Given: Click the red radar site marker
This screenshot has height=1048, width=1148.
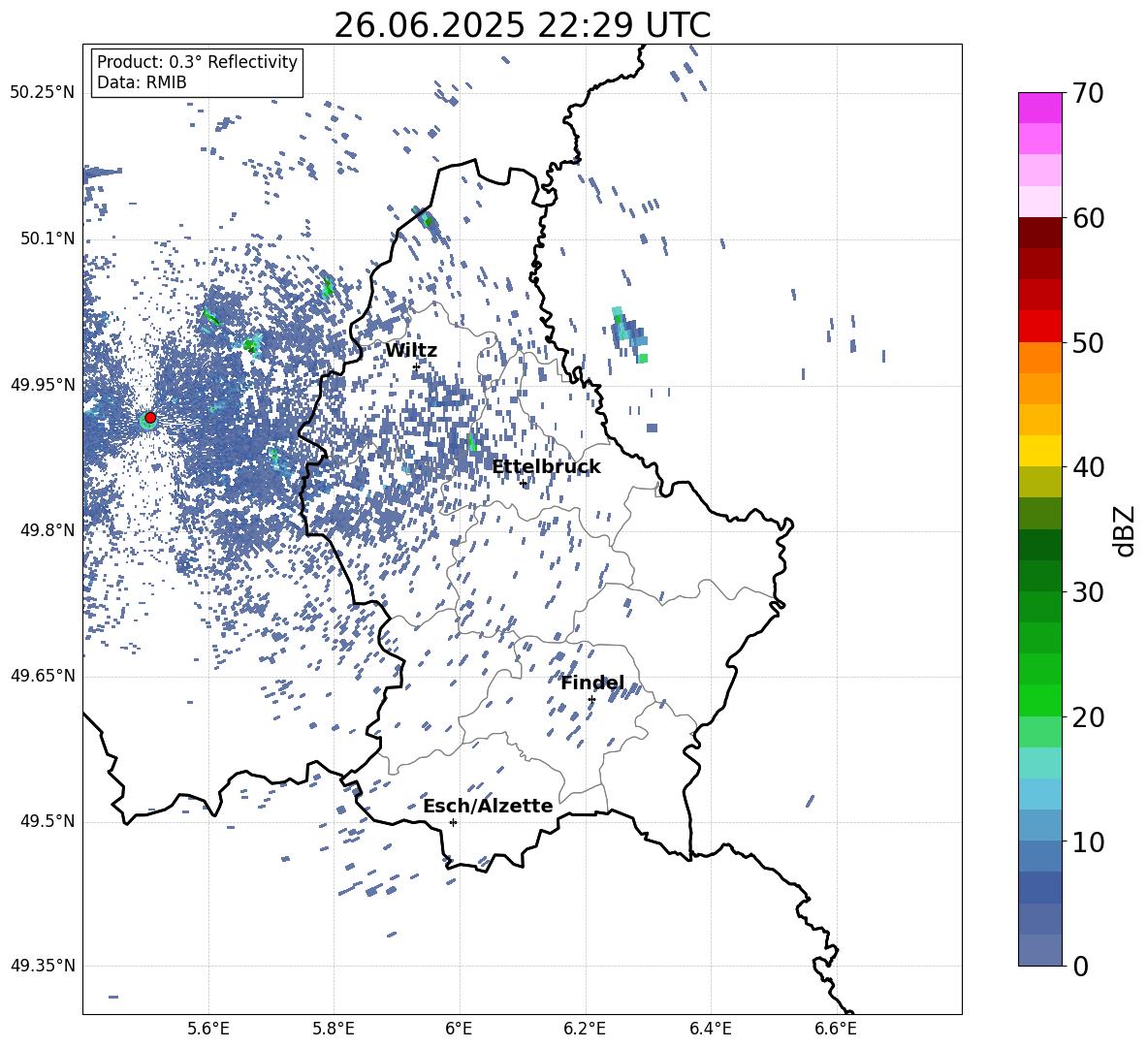Looking at the screenshot, I should point(150,418).
